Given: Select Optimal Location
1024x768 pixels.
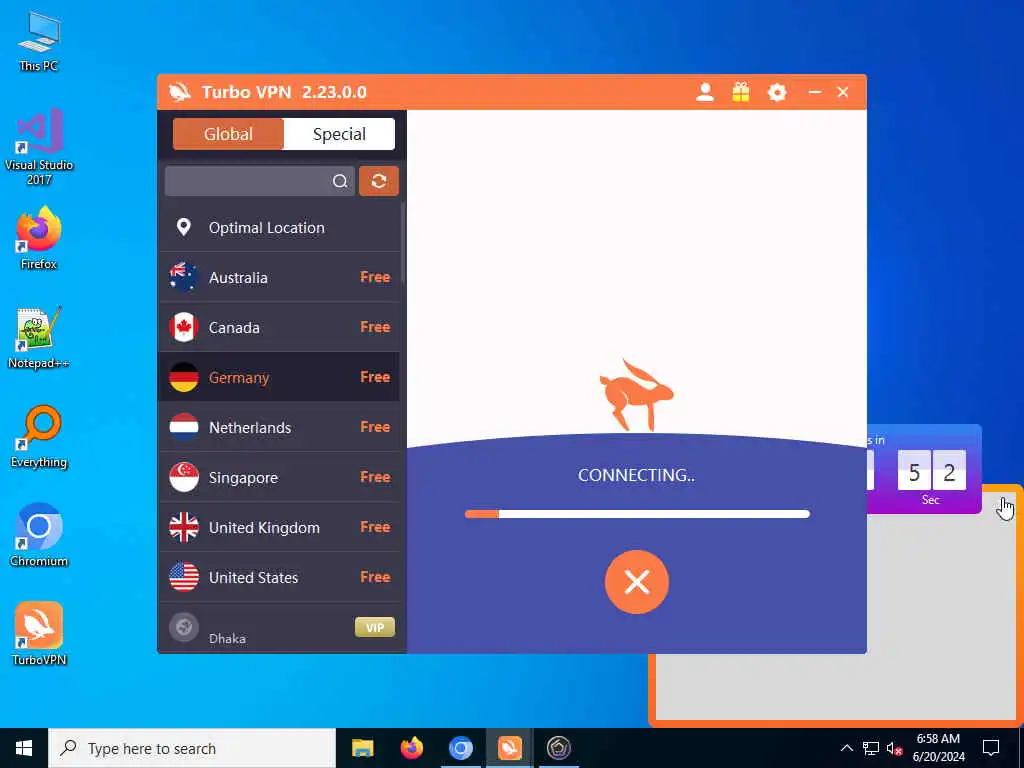Looking at the screenshot, I should (279, 227).
